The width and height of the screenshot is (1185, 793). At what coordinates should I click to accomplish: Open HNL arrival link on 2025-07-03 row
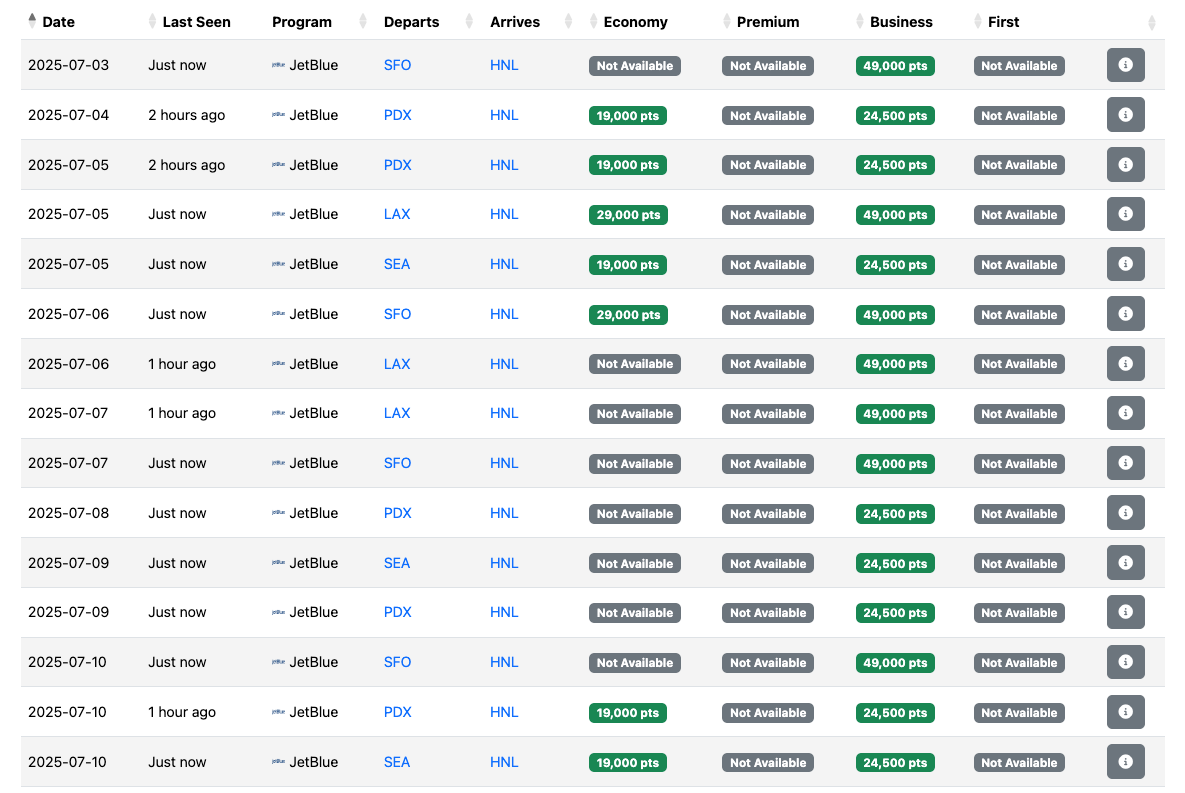(504, 65)
